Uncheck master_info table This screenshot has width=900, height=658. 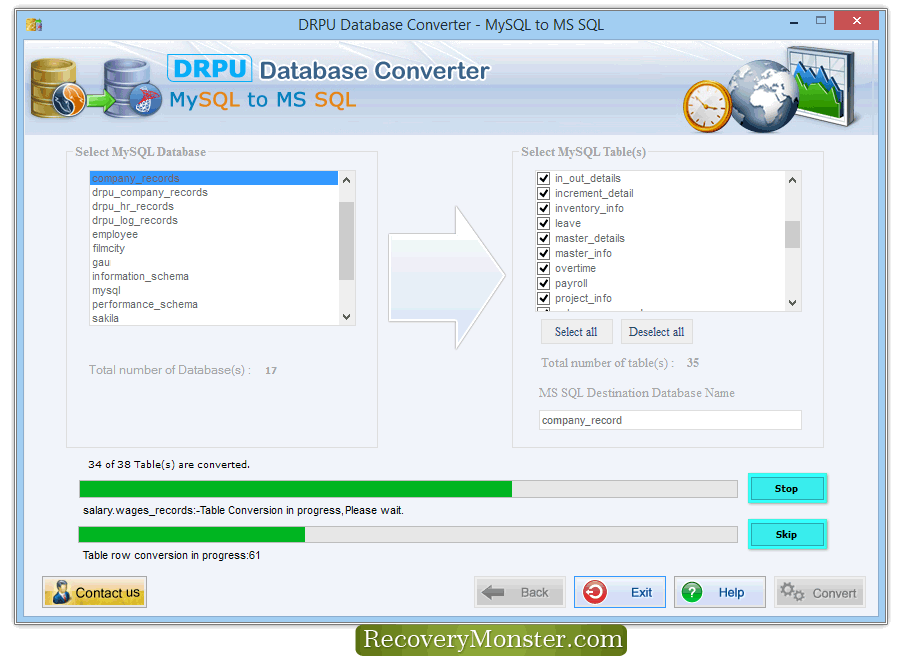click(544, 253)
